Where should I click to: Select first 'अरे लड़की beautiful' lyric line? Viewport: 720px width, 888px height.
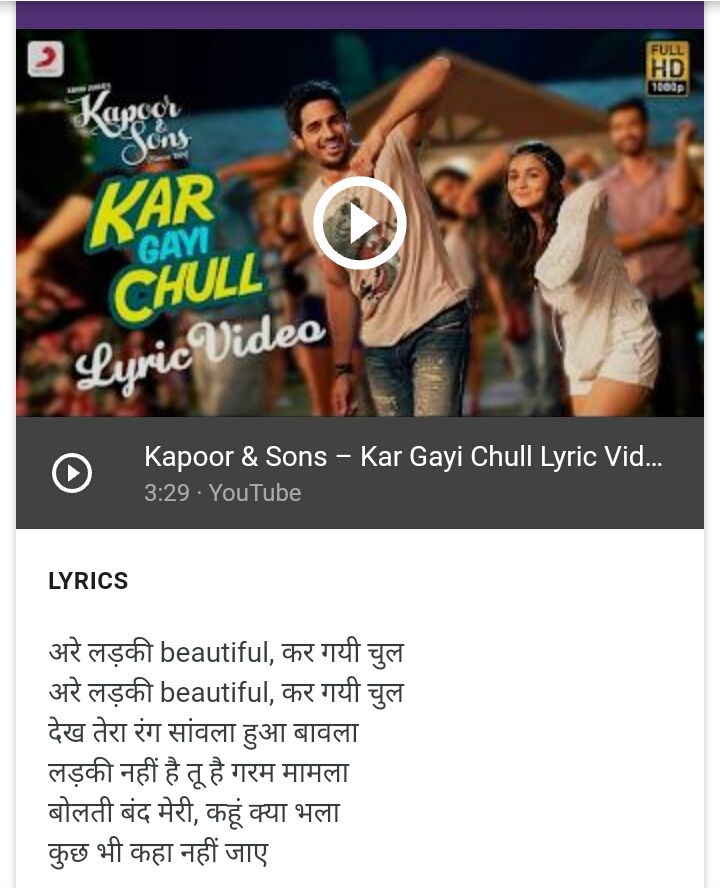pos(226,652)
